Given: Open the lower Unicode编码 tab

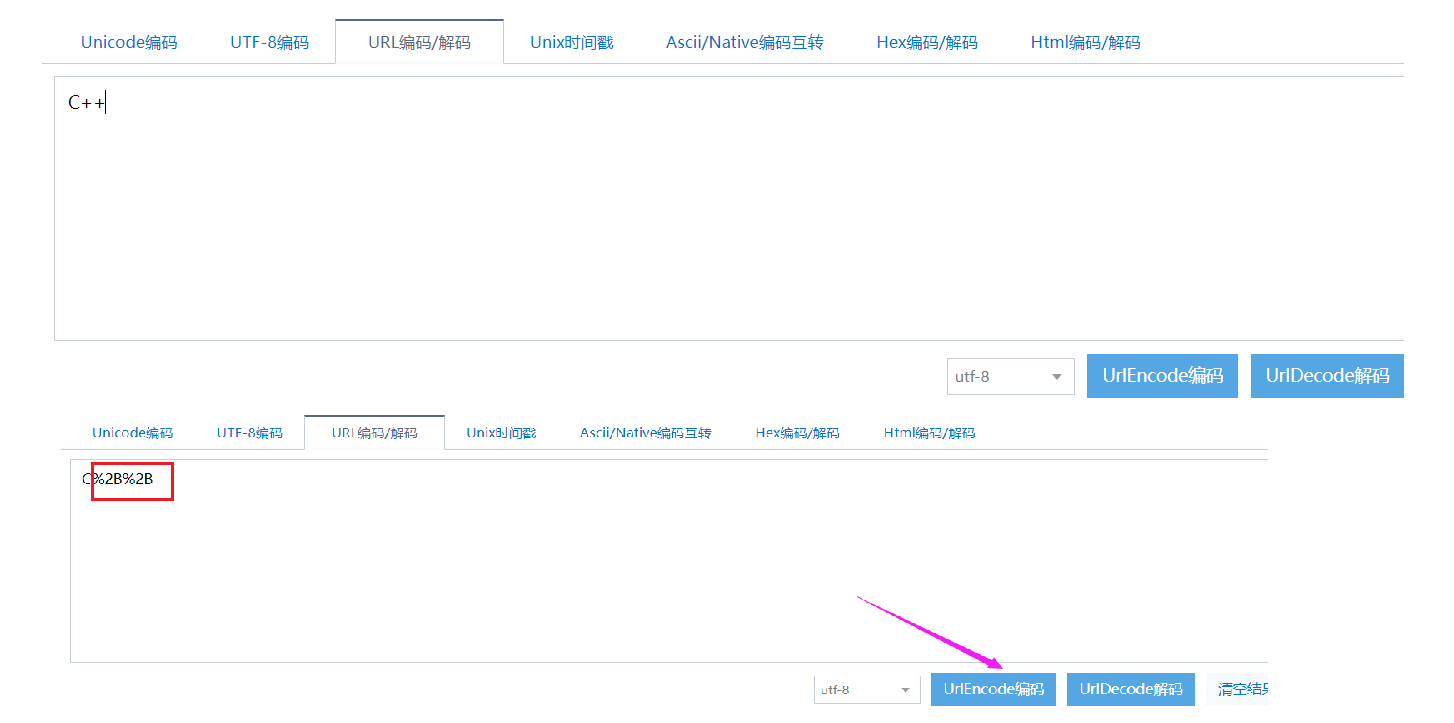Looking at the screenshot, I should pos(132,433).
